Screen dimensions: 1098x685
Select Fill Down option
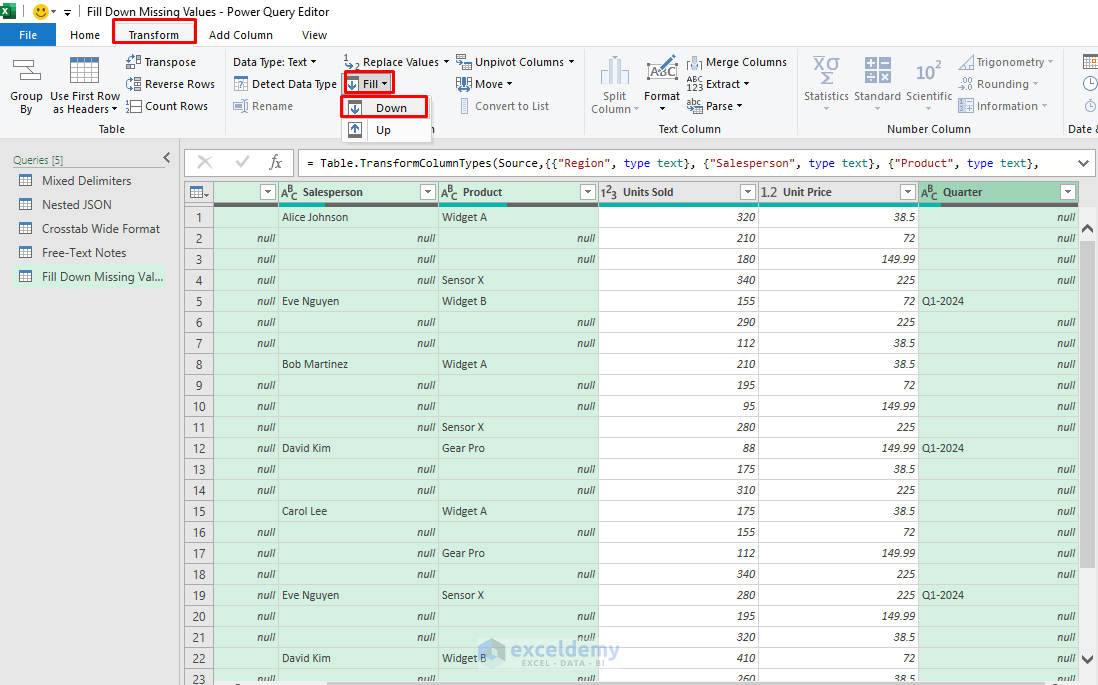(x=385, y=108)
